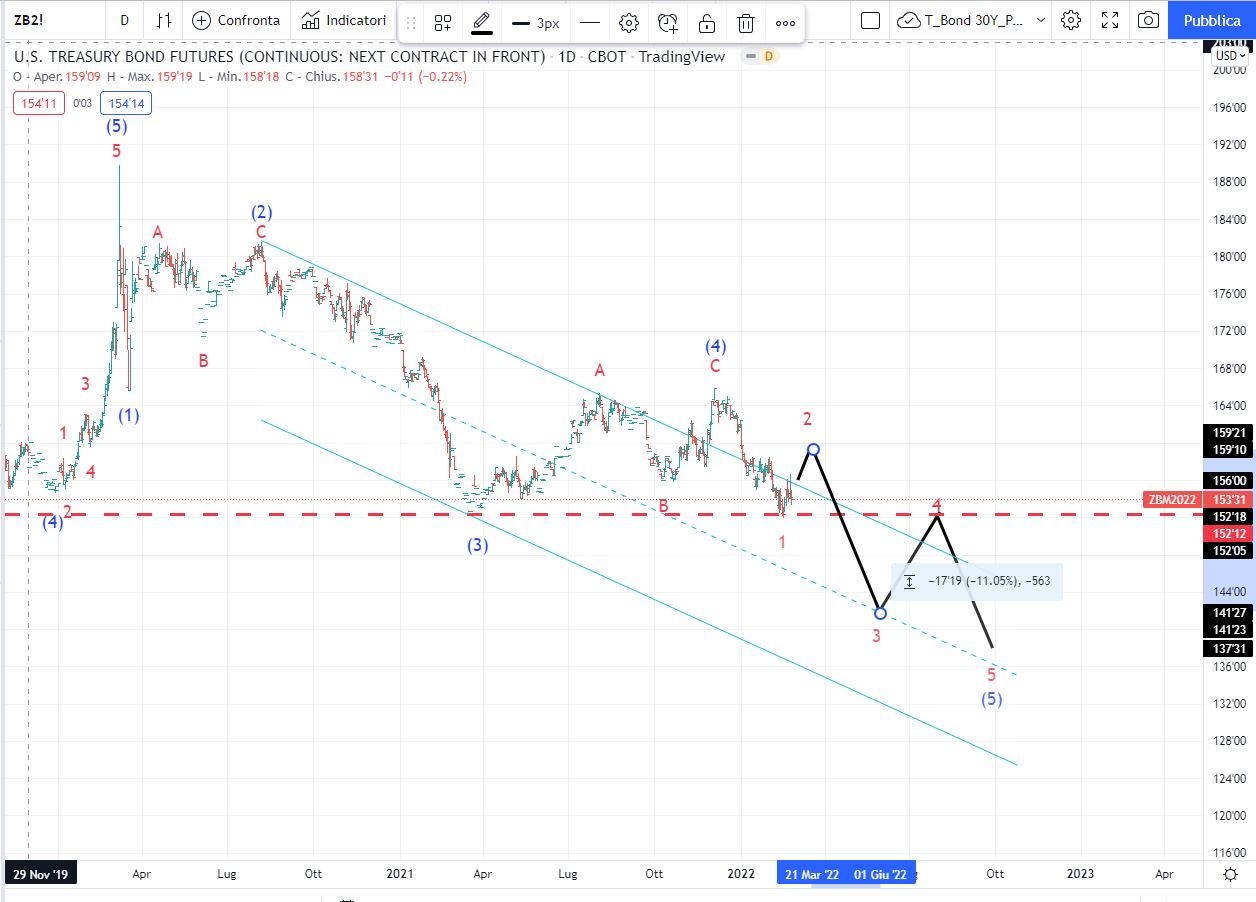
Task: Click the 0'03 spread value
Action: click(x=83, y=103)
